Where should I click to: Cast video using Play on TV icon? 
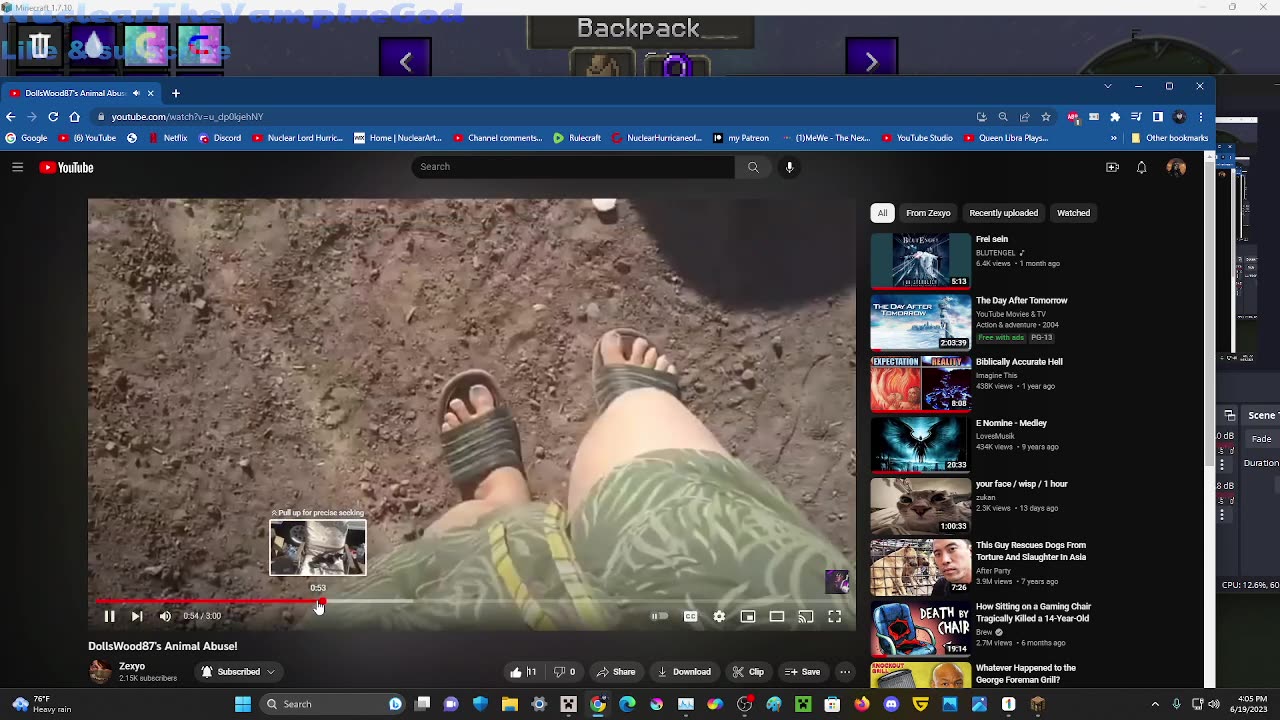click(x=806, y=616)
